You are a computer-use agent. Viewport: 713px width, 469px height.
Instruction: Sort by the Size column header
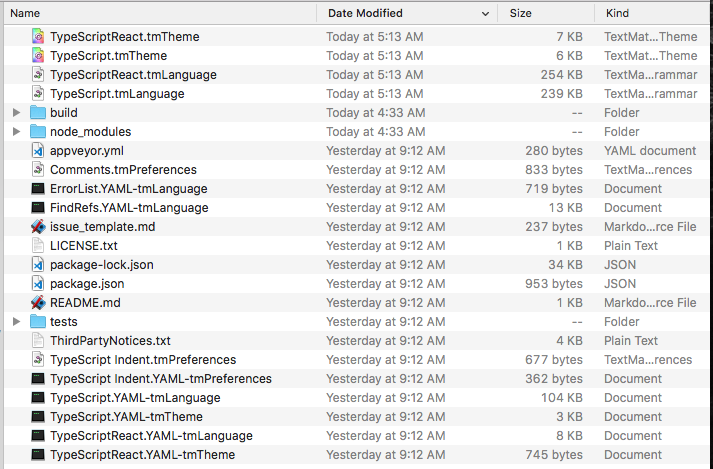pyautogui.click(x=546, y=13)
